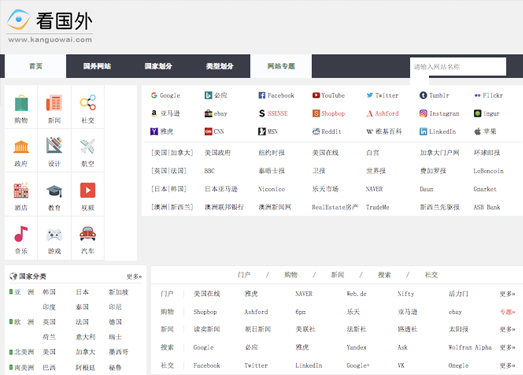Open the TradeMe link
The image size is (523, 375).
(377, 207)
